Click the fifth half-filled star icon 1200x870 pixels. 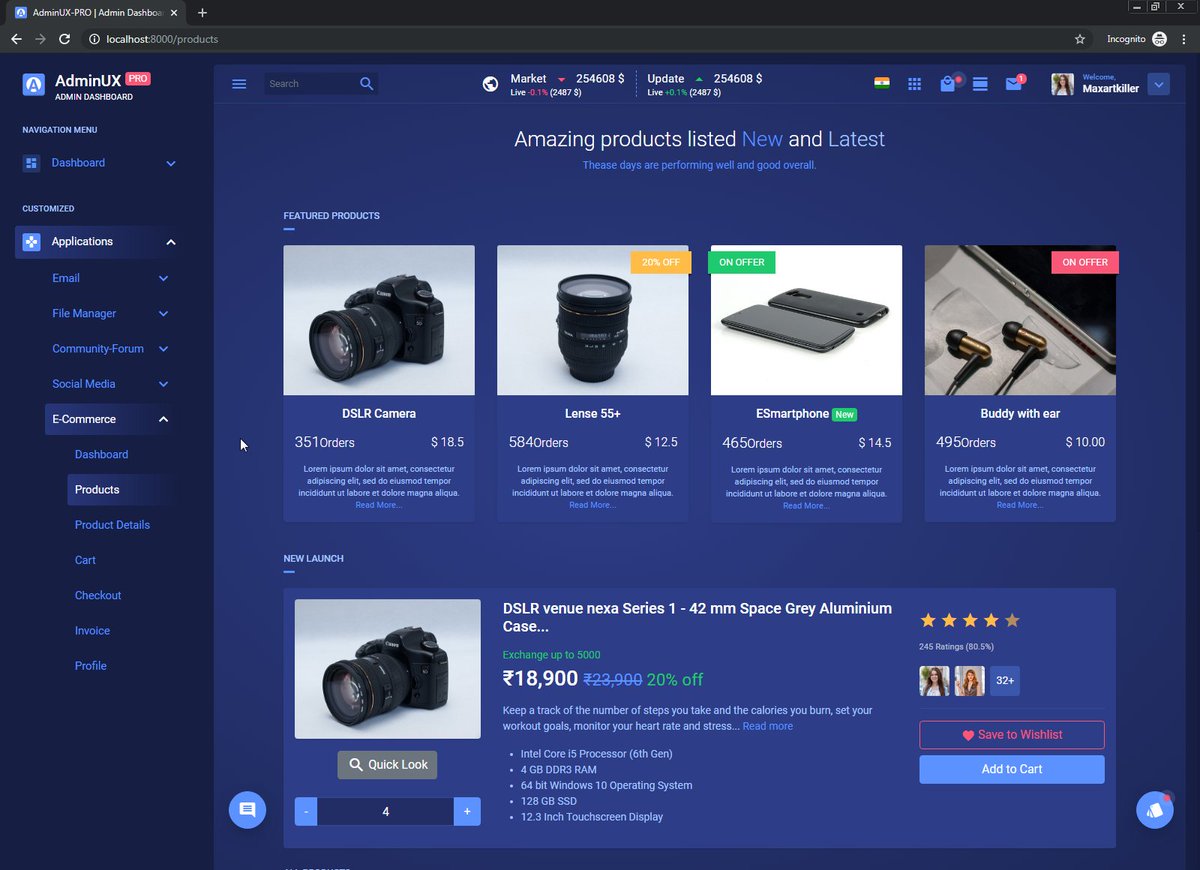1012,620
